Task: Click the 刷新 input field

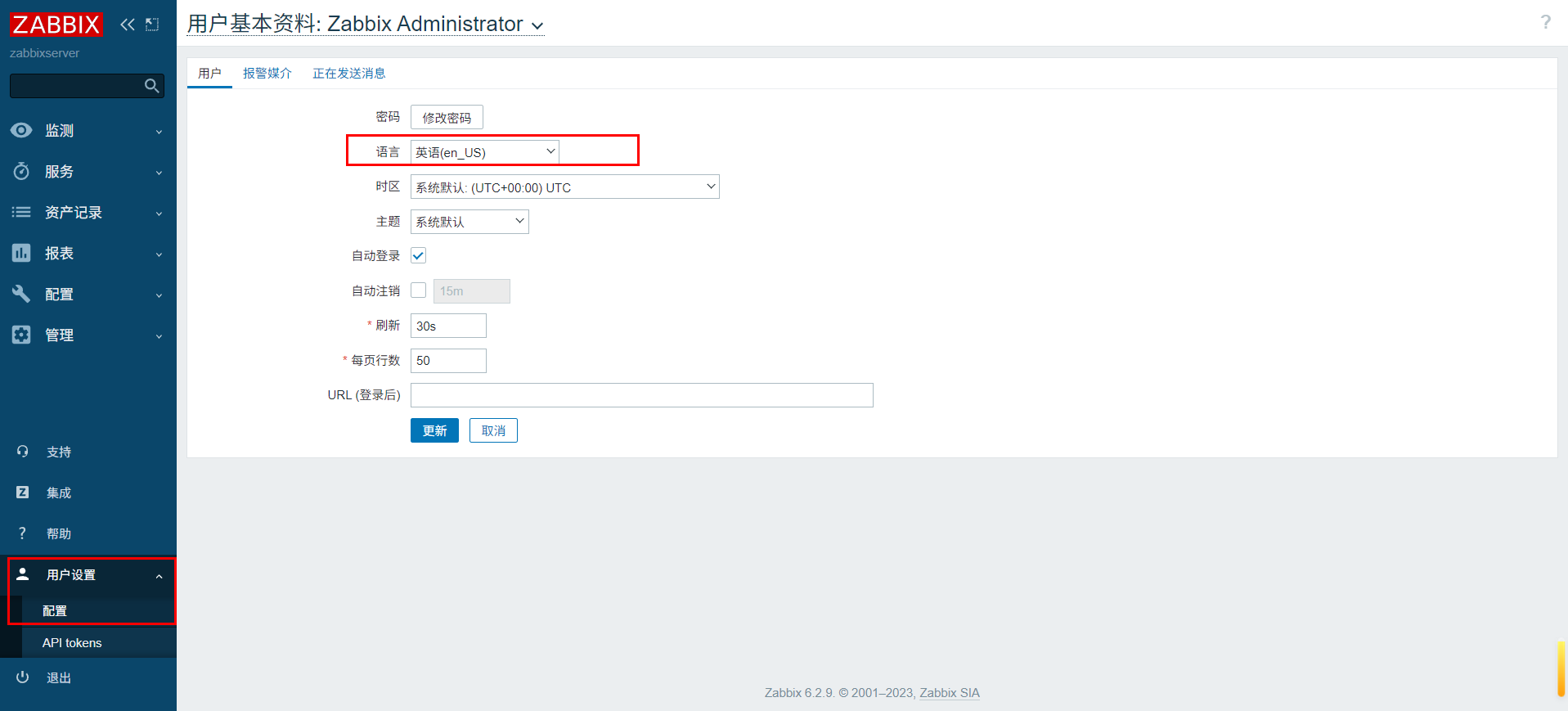Action: pos(448,326)
